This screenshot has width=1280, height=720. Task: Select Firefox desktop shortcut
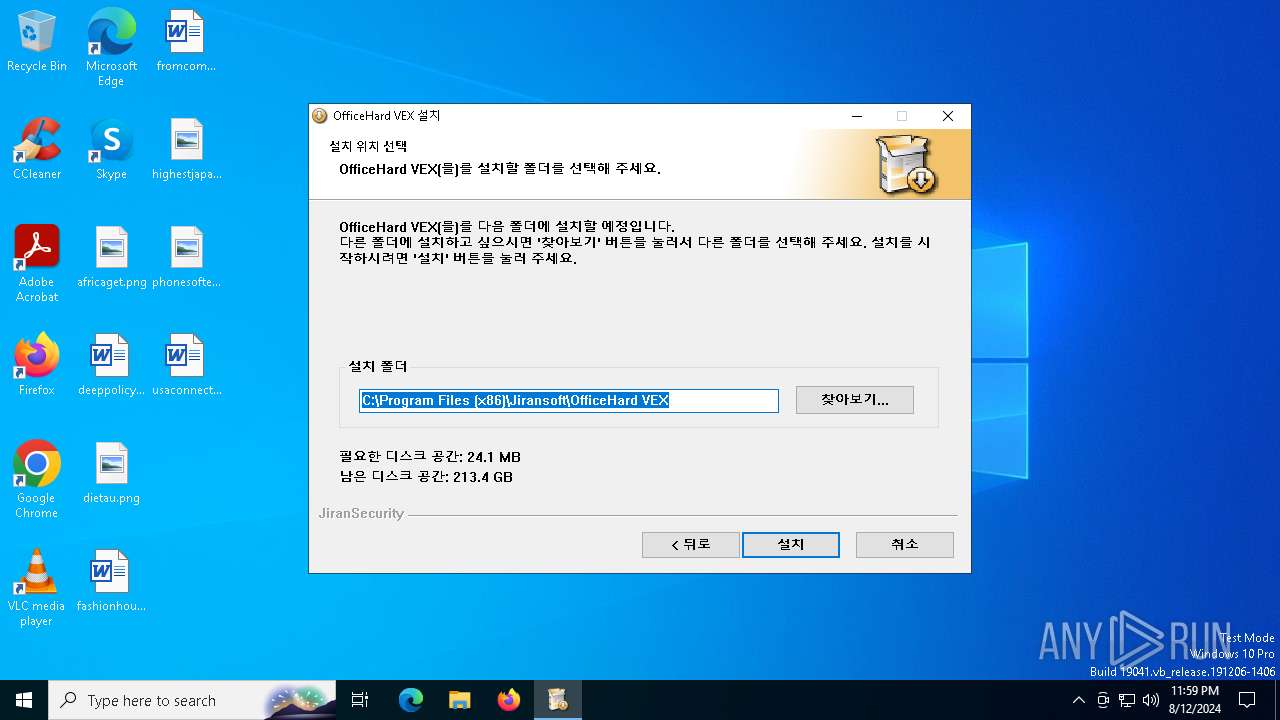[37, 366]
